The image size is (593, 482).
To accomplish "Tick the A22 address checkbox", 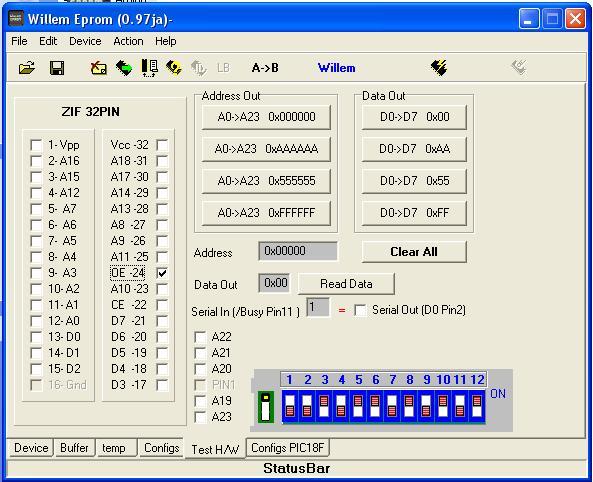I will click(200, 337).
